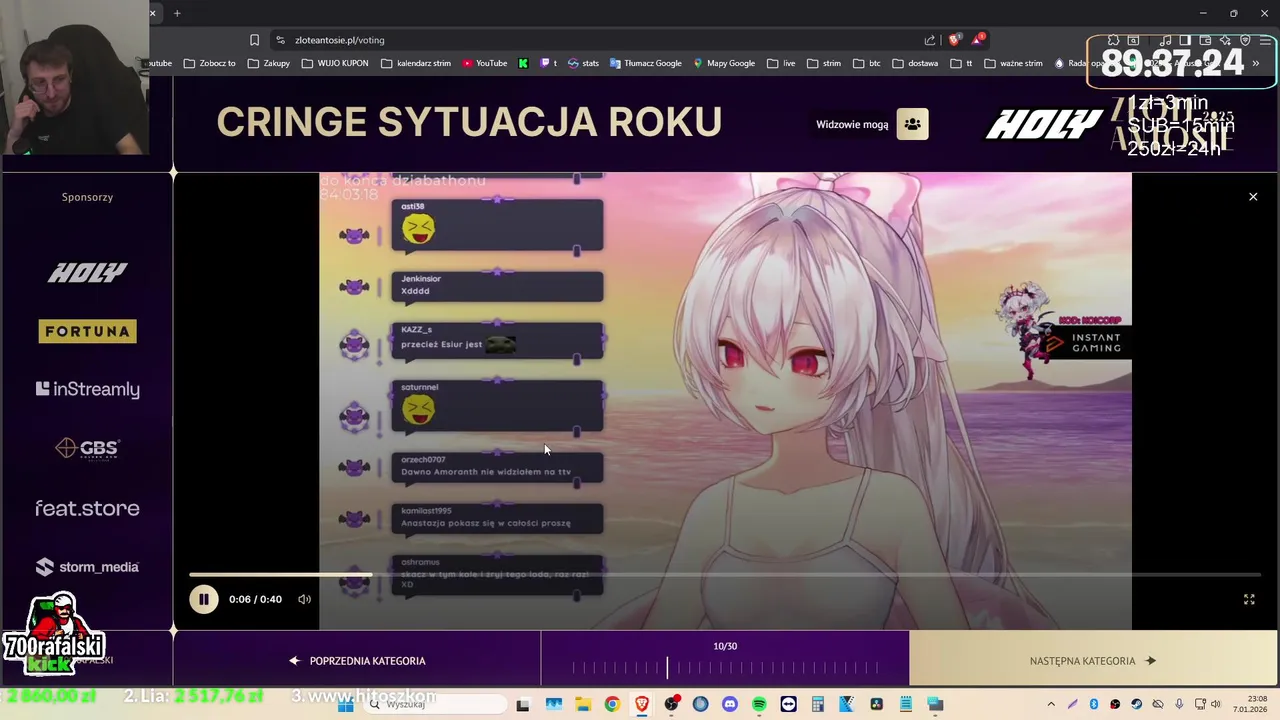The width and height of the screenshot is (1280, 720).
Task: Show hidden system tray icons
Action: point(1051,705)
